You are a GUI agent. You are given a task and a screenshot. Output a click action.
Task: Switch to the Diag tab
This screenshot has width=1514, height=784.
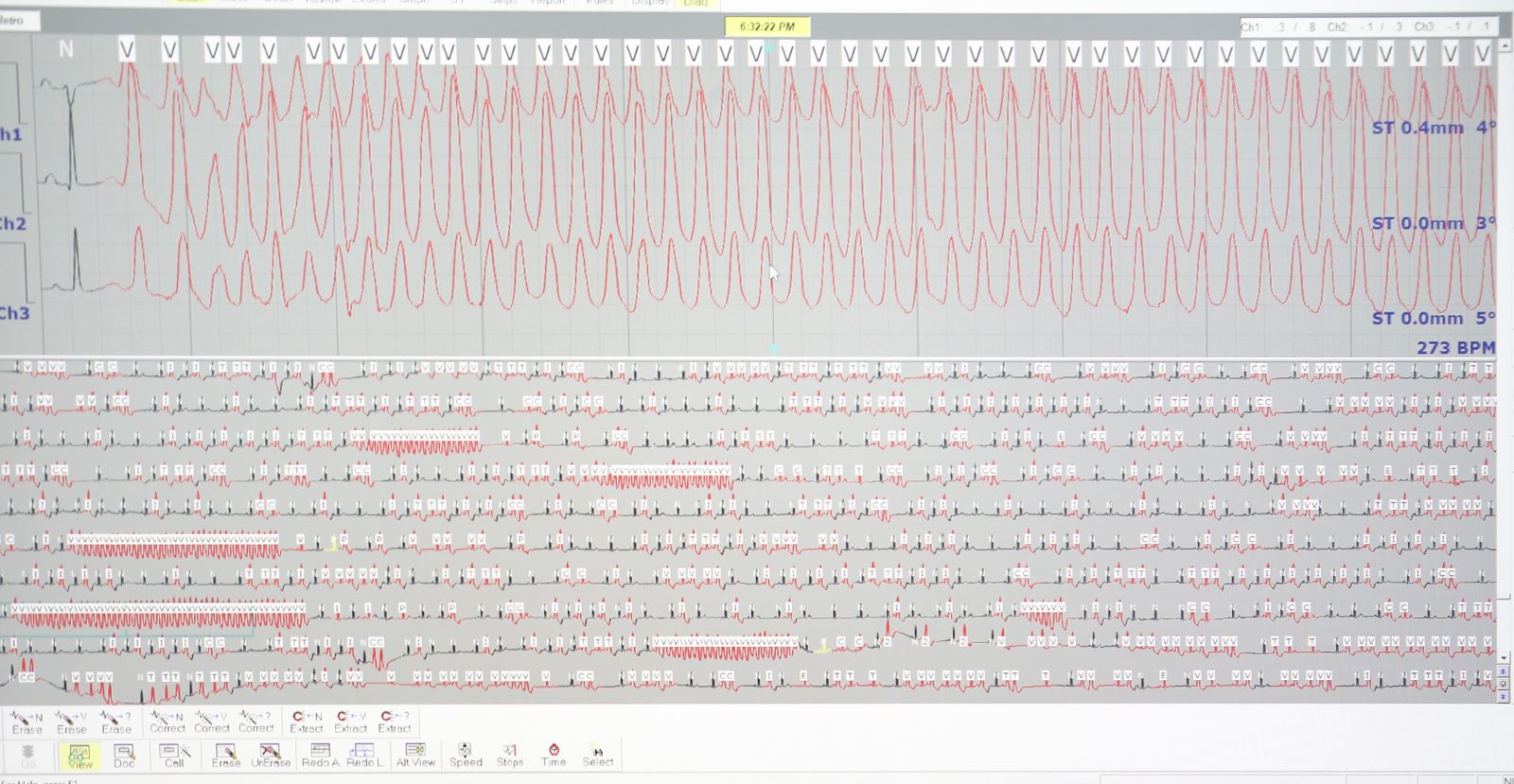click(695, 3)
